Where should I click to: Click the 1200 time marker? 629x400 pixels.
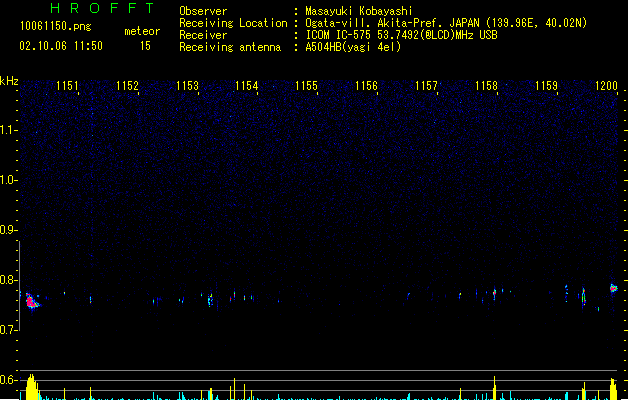[x=607, y=86]
